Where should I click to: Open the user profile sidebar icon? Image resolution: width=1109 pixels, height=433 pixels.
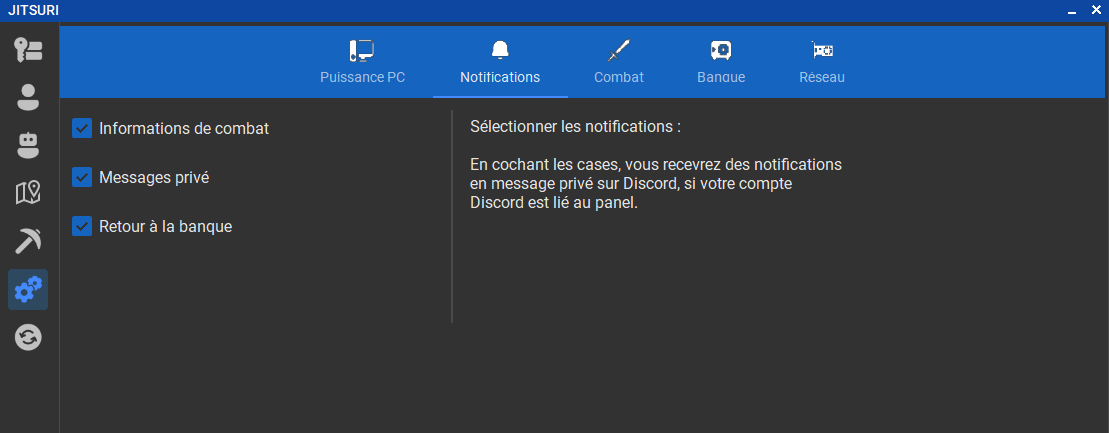[x=28, y=97]
